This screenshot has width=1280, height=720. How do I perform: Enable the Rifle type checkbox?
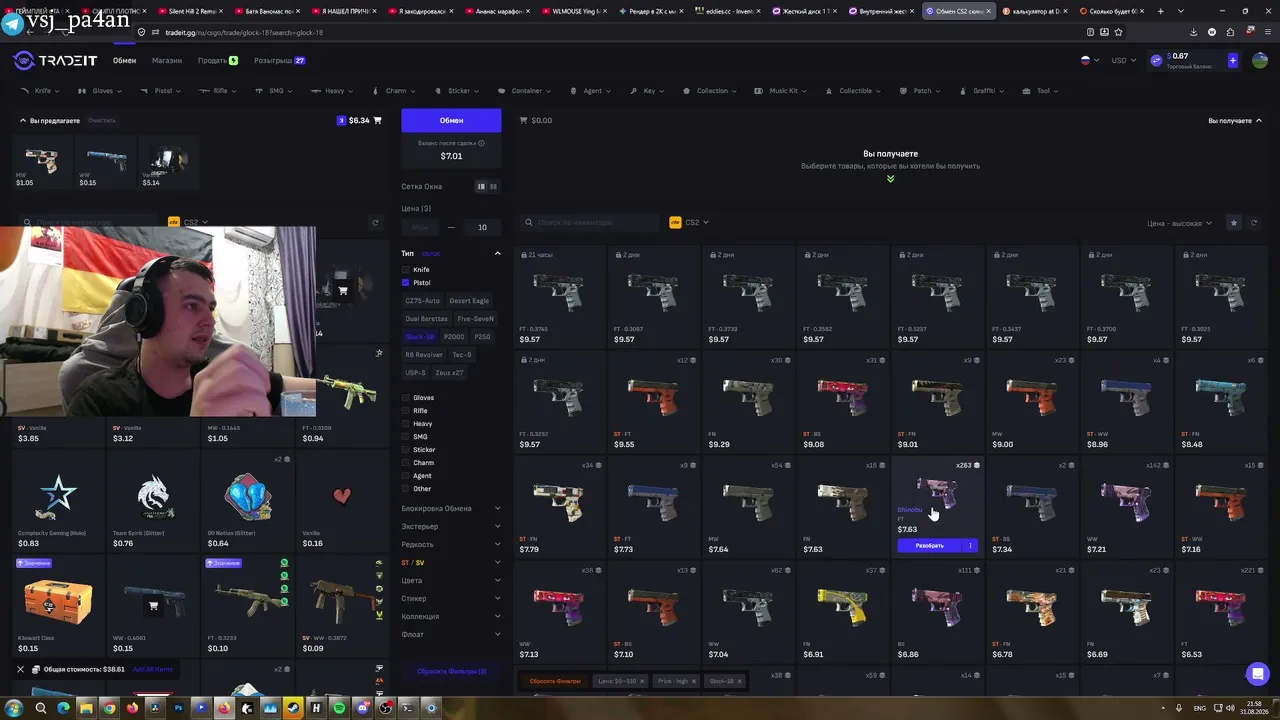(406, 411)
